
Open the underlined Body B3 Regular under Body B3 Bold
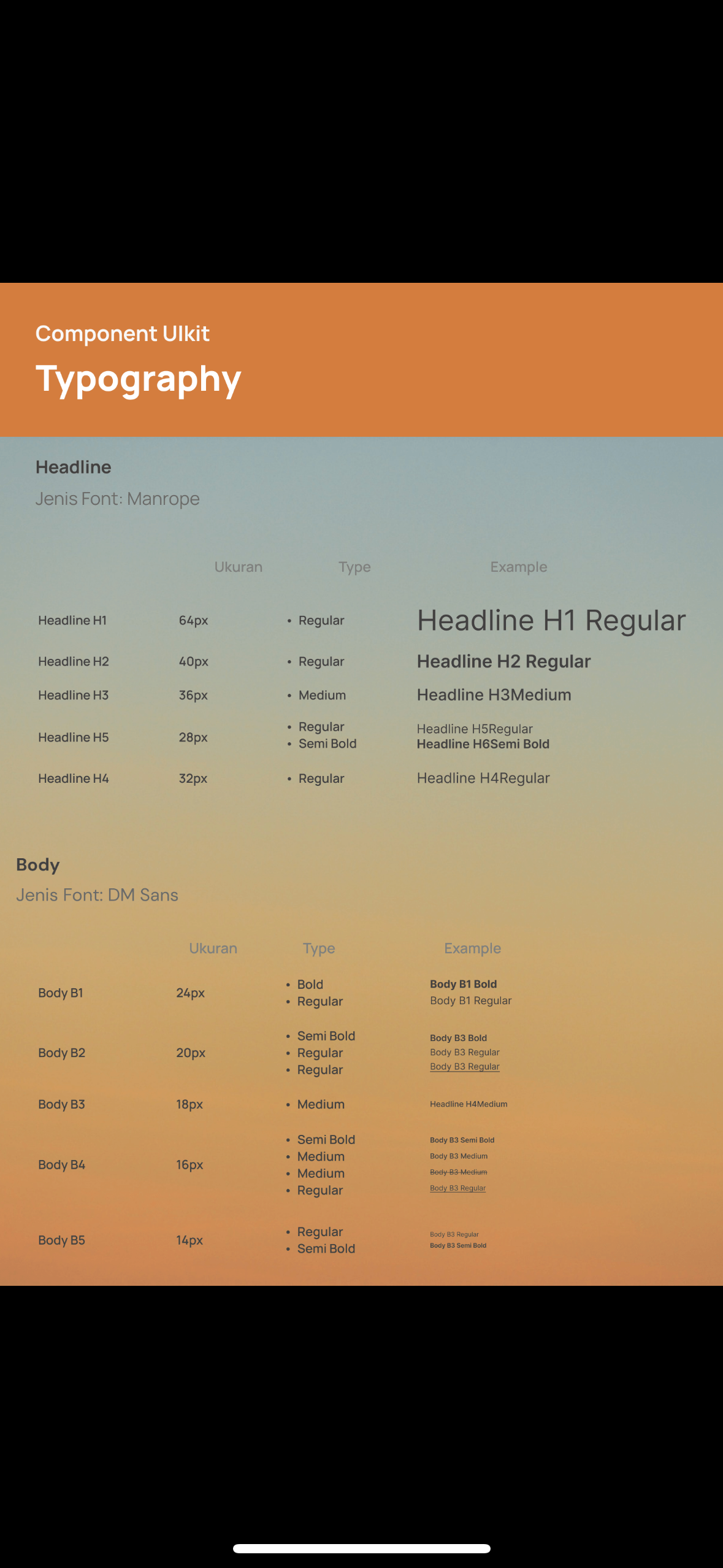click(465, 1067)
